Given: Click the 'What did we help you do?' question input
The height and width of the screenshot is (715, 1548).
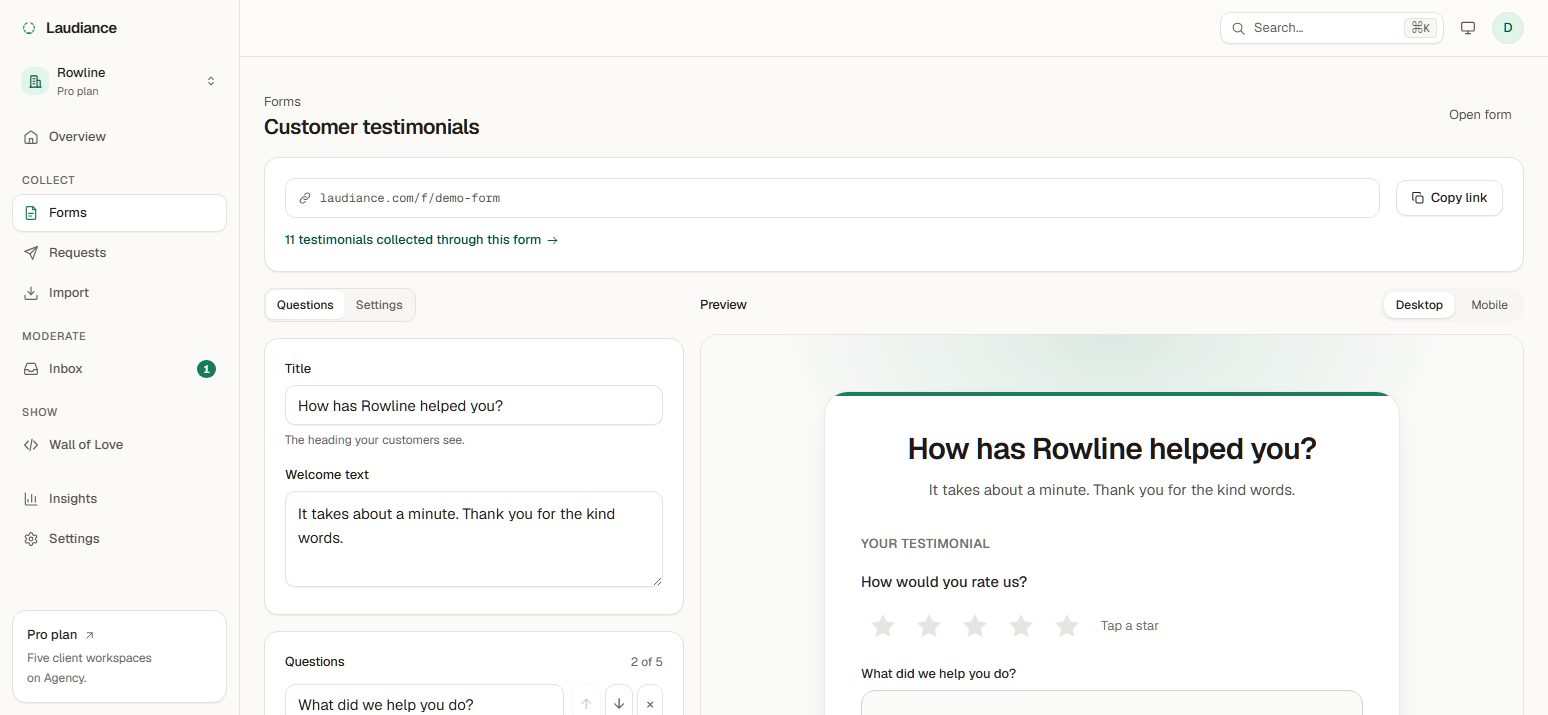Looking at the screenshot, I should 424,701.
